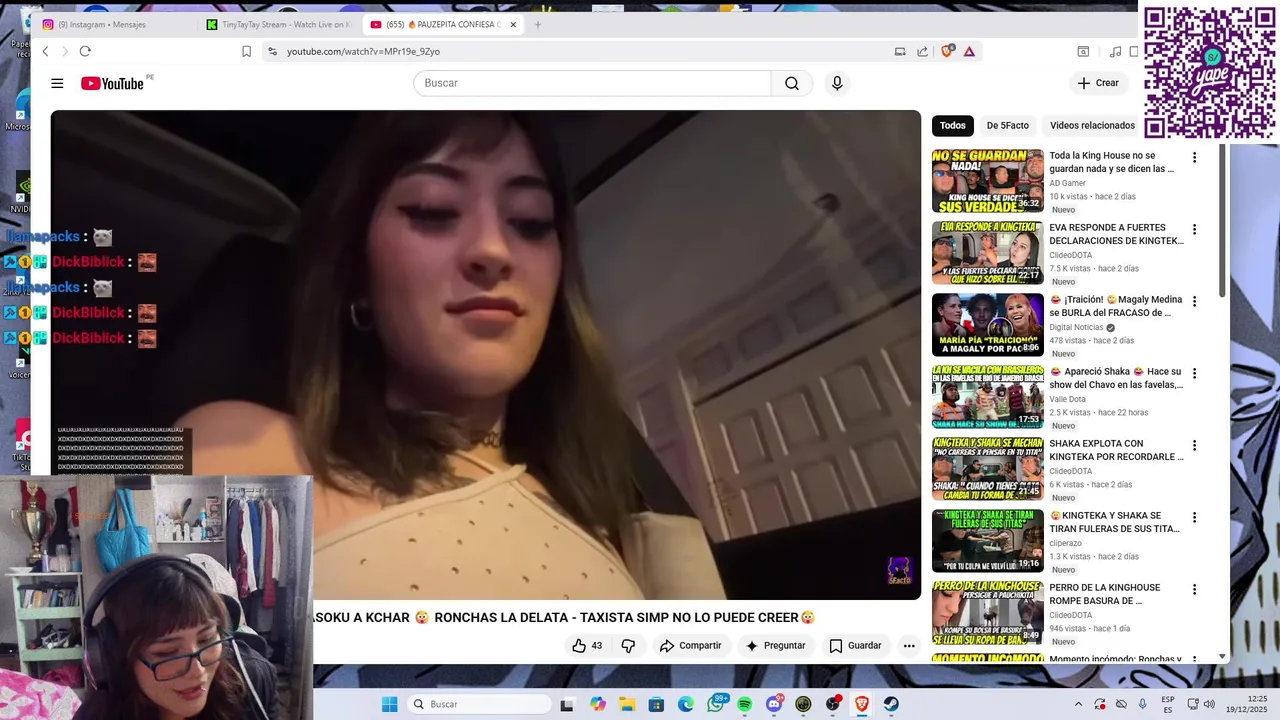This screenshot has width=1280, height=720.
Task: Focus the YouTube Buscar search field
Action: click(592, 83)
